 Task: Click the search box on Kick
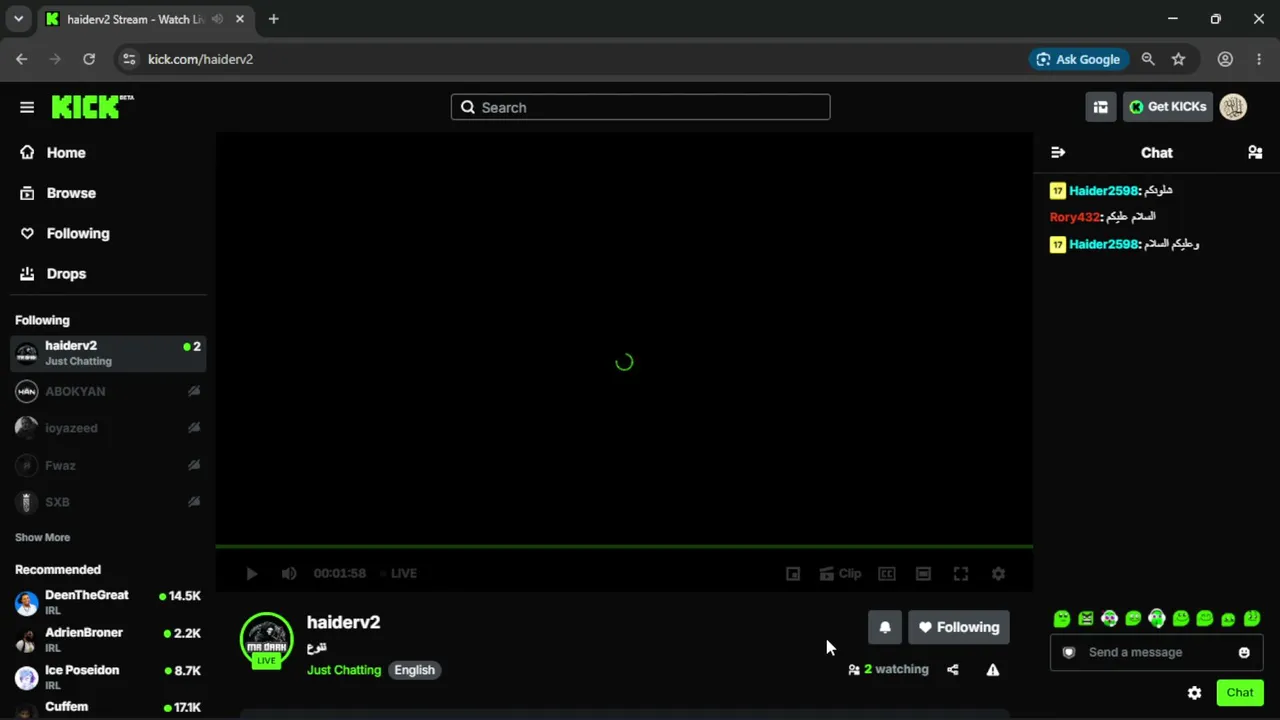640,107
